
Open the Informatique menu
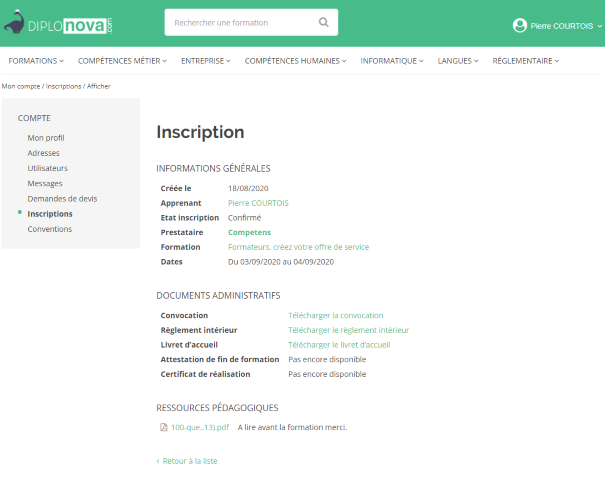pyautogui.click(x=392, y=61)
